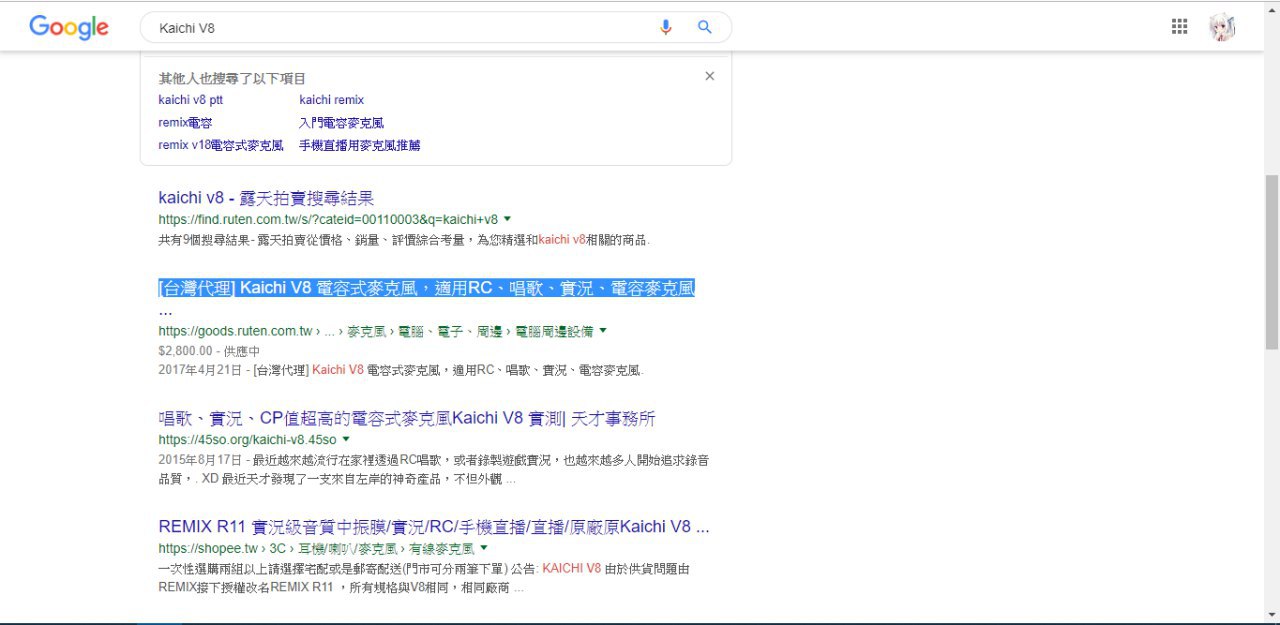1280x625 pixels.
Task: Expand dropdown arrow next to shopee.tw breadcrumb
Action: tap(484, 549)
